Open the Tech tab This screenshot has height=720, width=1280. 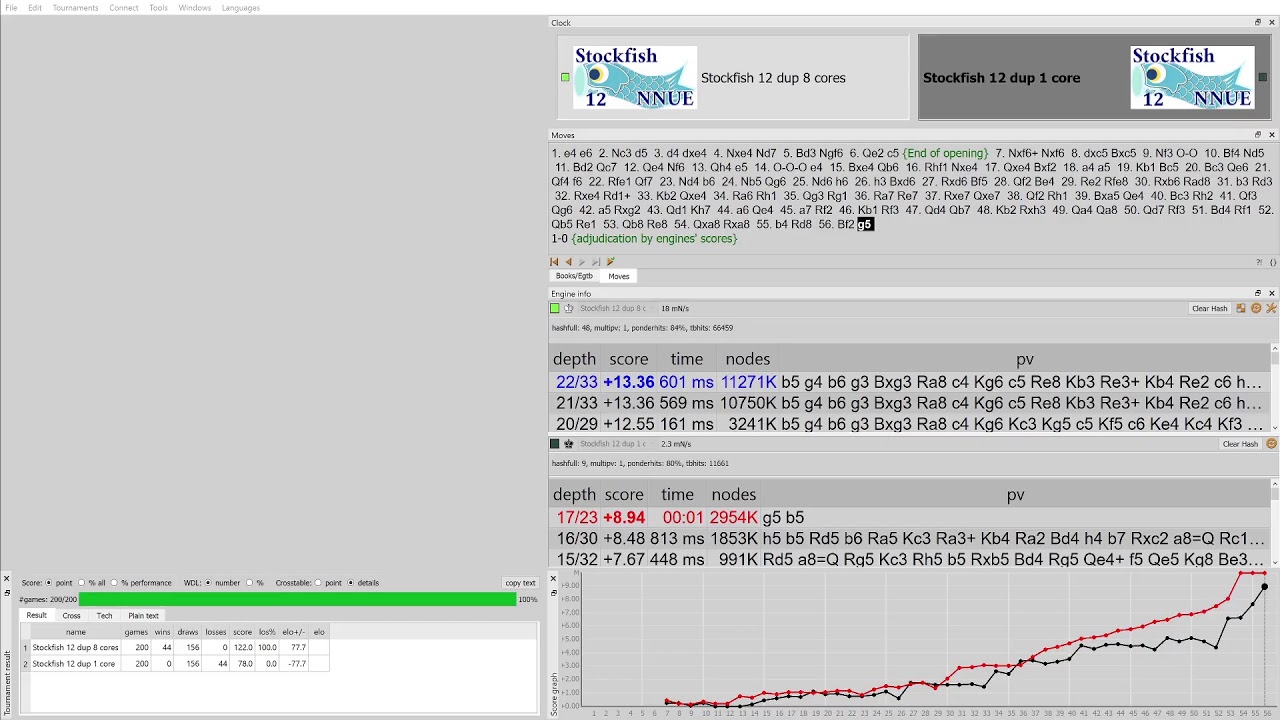click(104, 616)
